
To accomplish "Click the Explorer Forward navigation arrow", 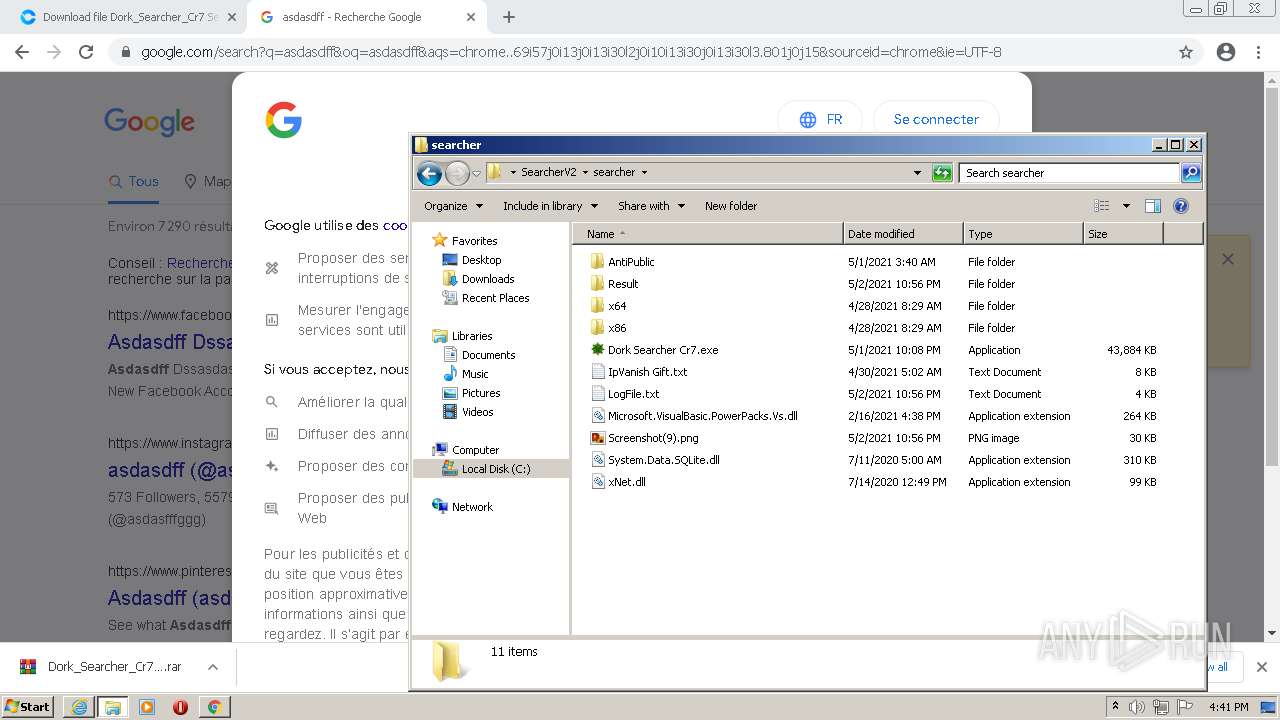I will click(457, 173).
